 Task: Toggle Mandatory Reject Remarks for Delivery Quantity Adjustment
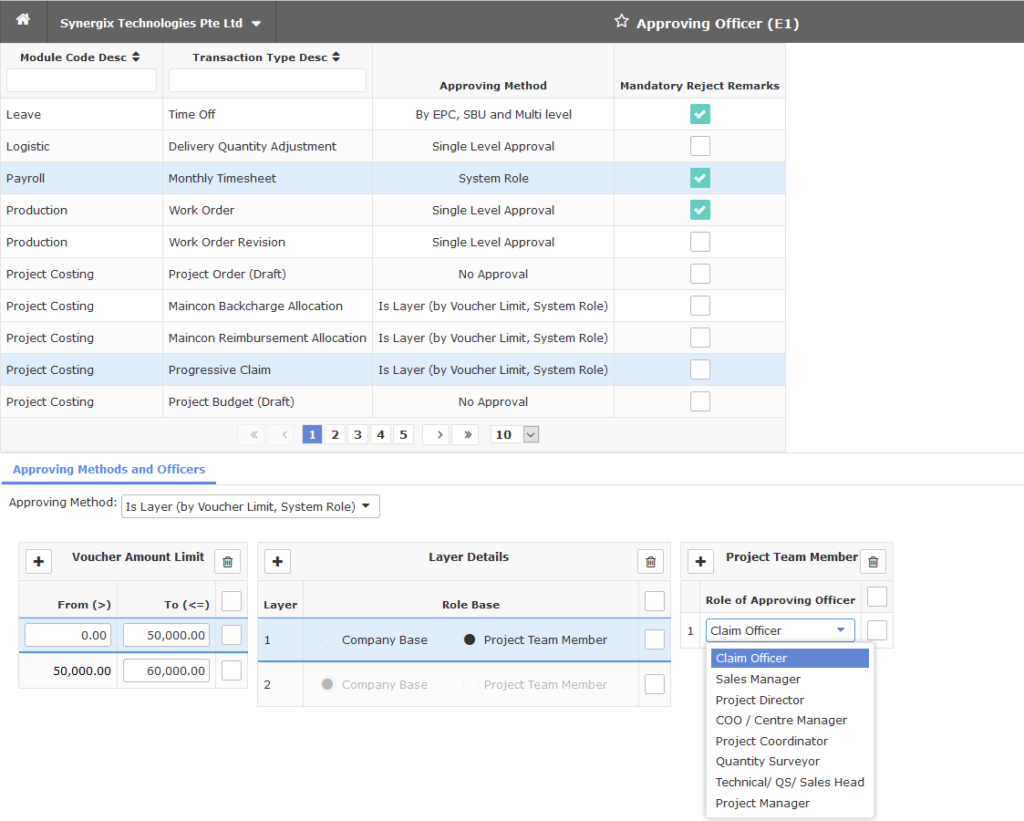(699, 146)
